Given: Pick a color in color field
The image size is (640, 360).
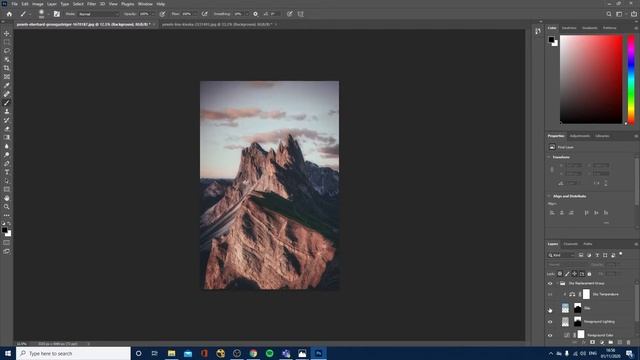Looking at the screenshot, I should point(591,80).
